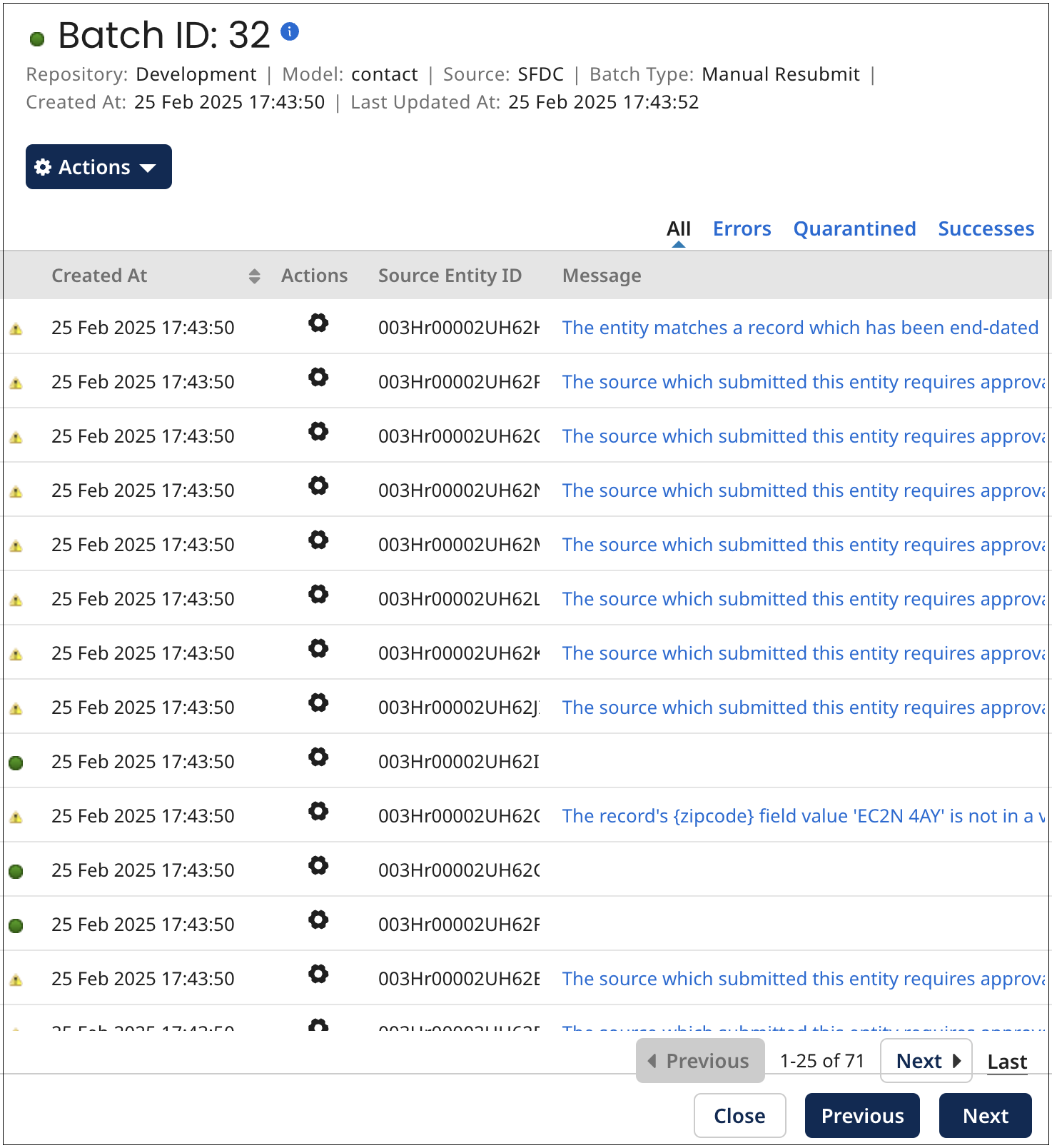Click the Source value 'SFDC'
Viewport: 1052px width, 1148px height.
540,74
